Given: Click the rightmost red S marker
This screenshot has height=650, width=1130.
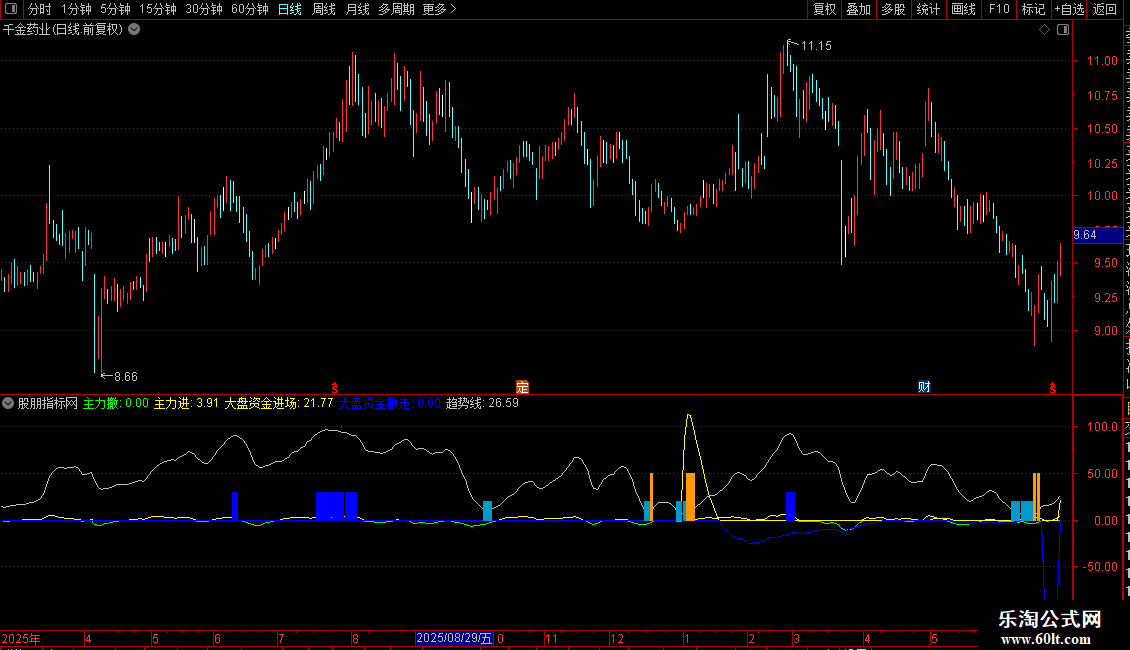Looking at the screenshot, I should click(x=1053, y=388).
